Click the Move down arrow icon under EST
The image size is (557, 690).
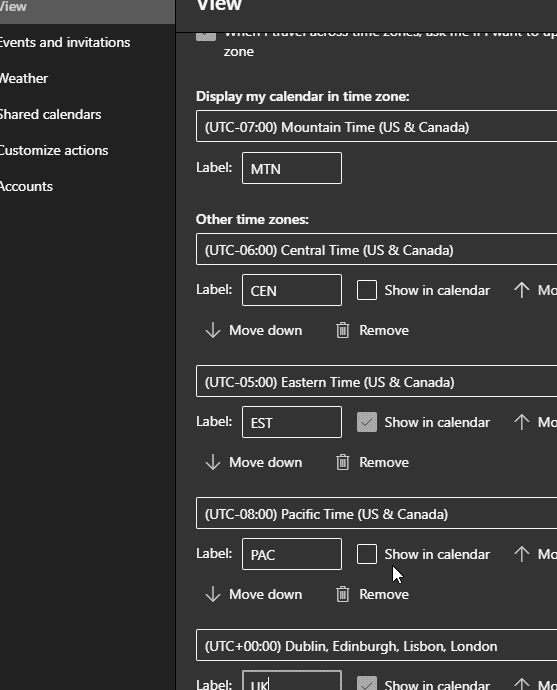coord(213,462)
